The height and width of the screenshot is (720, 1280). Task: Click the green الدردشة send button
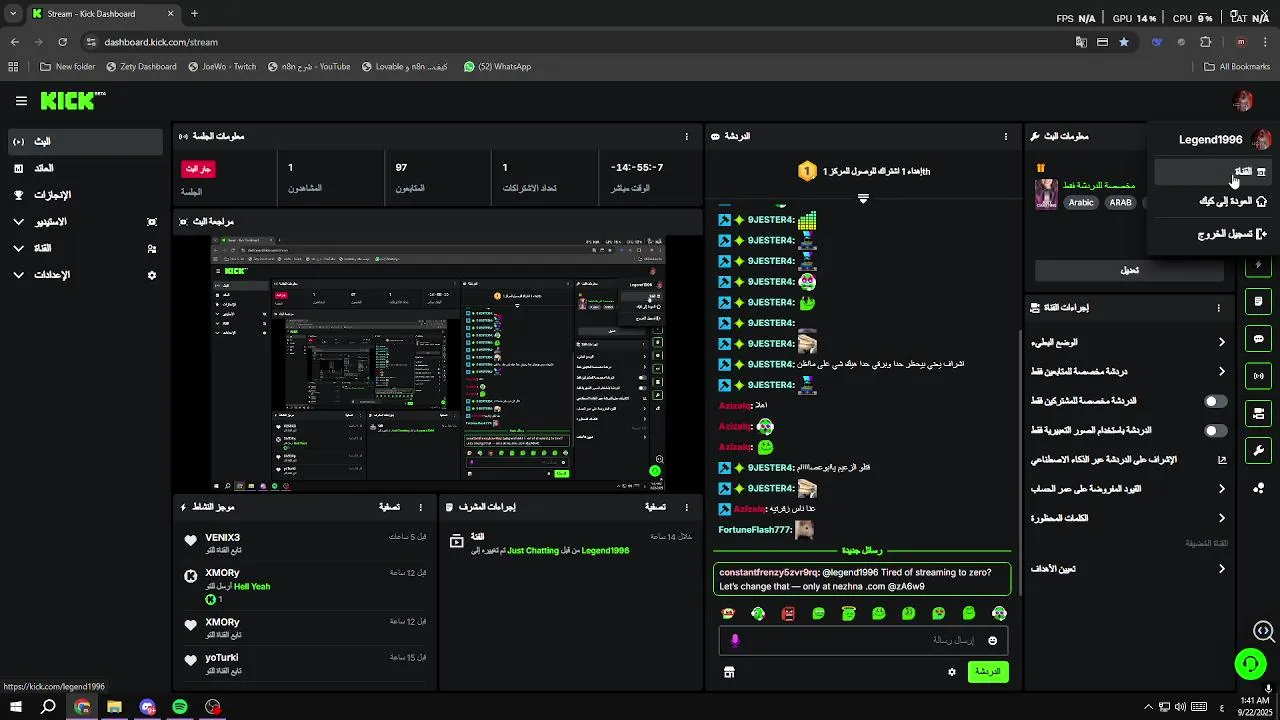coord(988,672)
